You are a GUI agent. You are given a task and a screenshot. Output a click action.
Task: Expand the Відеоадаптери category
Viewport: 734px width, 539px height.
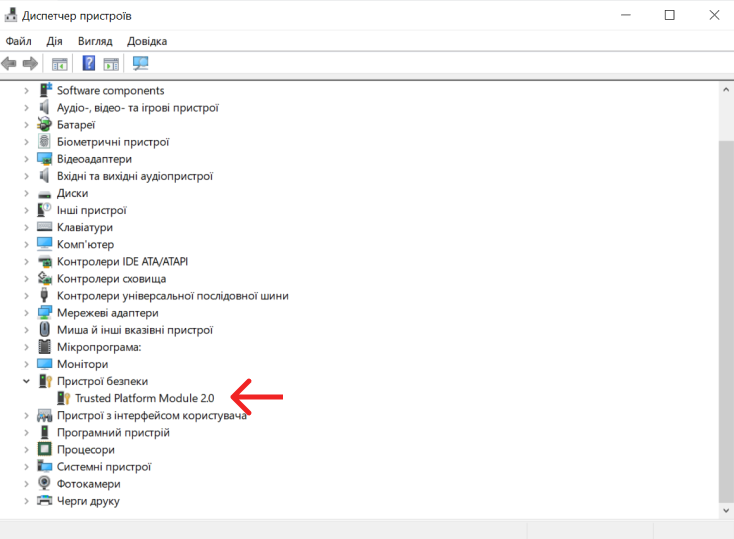(x=27, y=159)
